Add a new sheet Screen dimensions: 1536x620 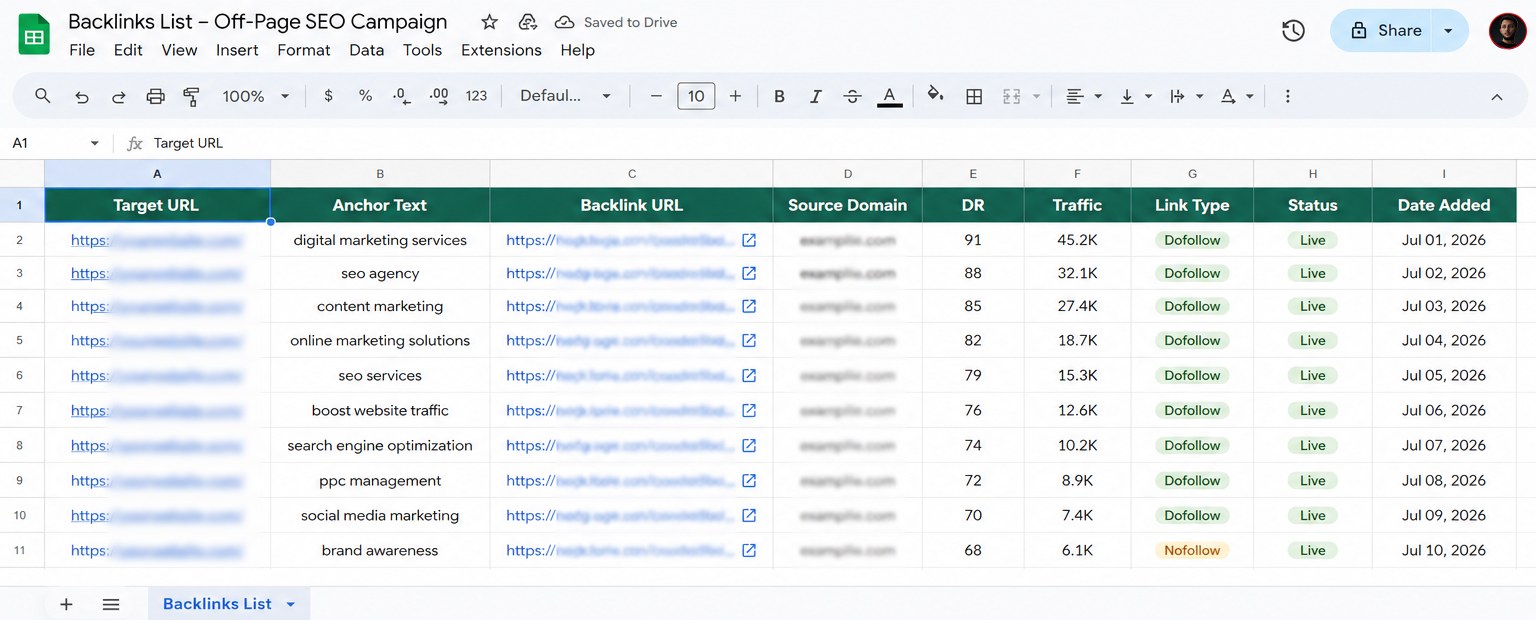pos(66,604)
